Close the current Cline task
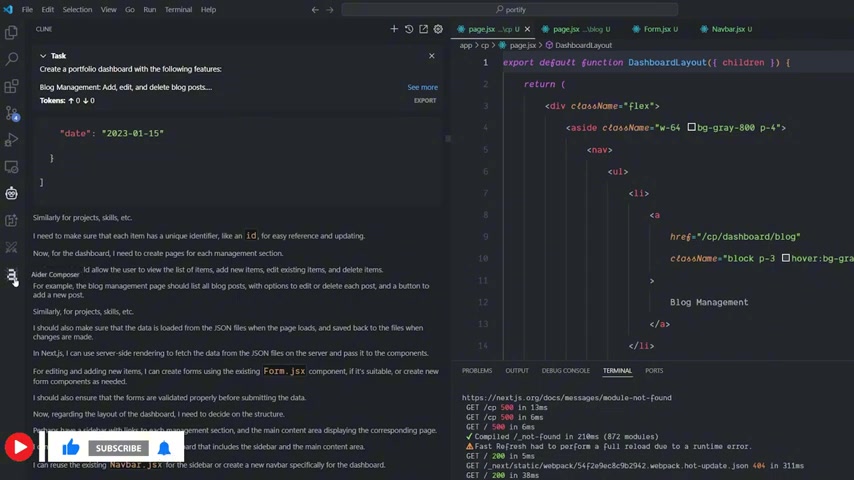The image size is (854, 480). coord(431,56)
